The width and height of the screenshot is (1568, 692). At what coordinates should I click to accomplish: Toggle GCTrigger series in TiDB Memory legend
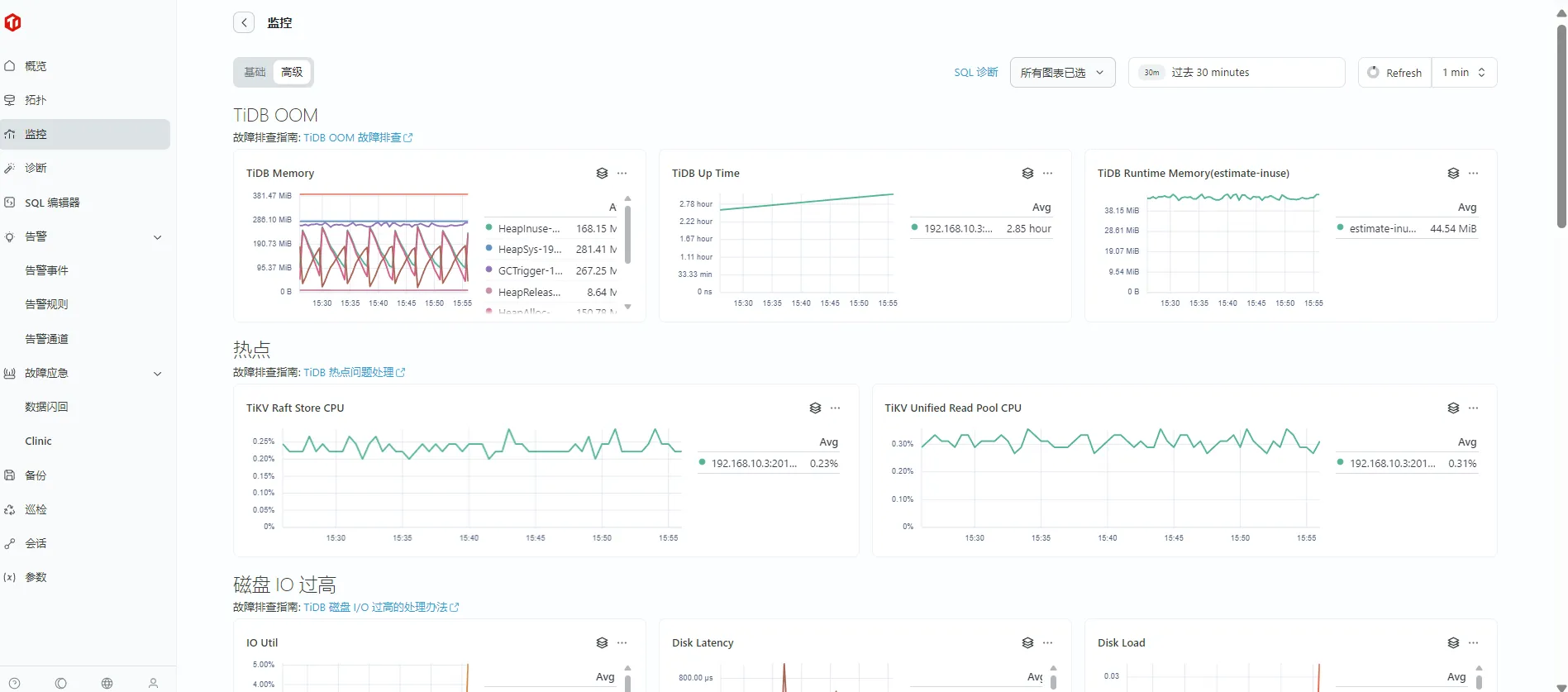(x=550, y=270)
